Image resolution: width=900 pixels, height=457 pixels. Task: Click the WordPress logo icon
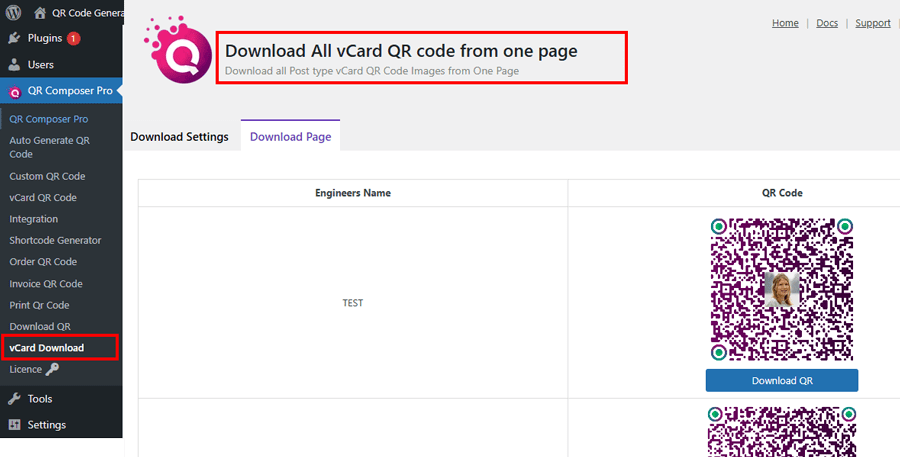14,13
